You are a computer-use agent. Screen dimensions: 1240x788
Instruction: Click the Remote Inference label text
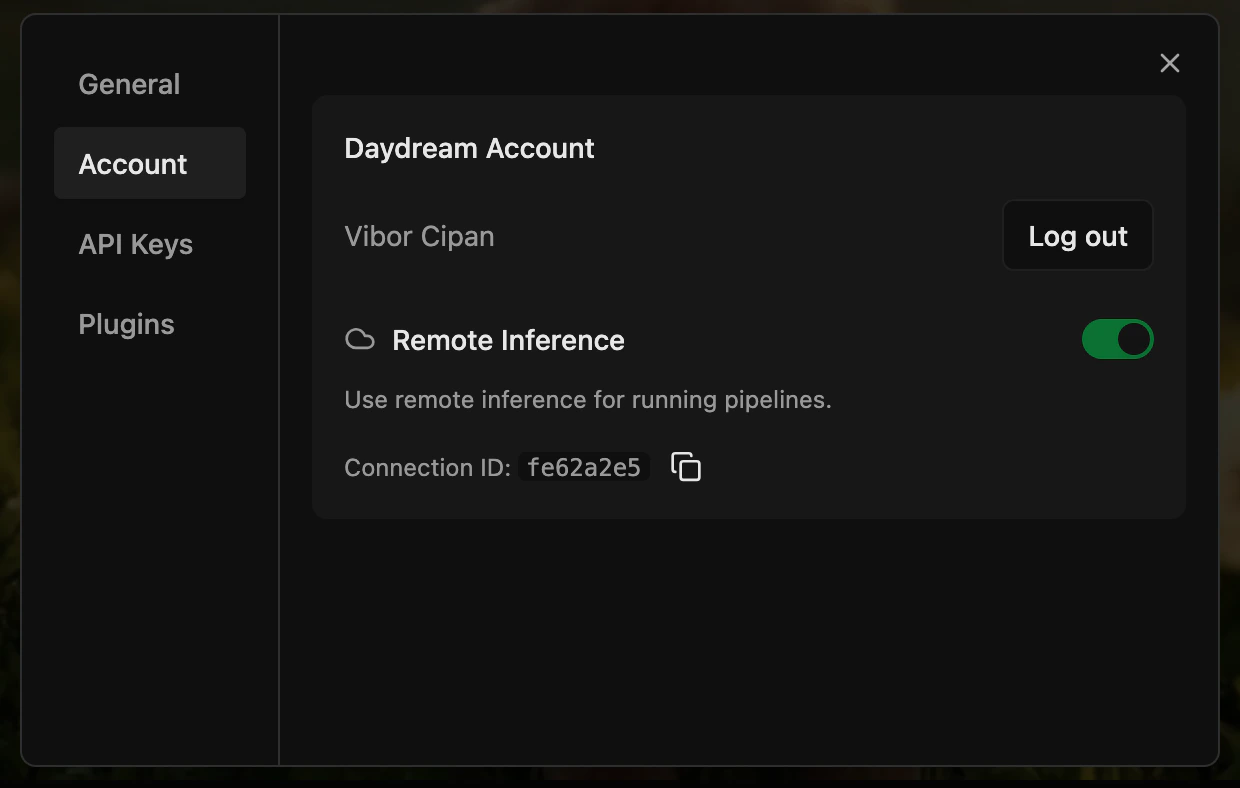[x=508, y=340]
